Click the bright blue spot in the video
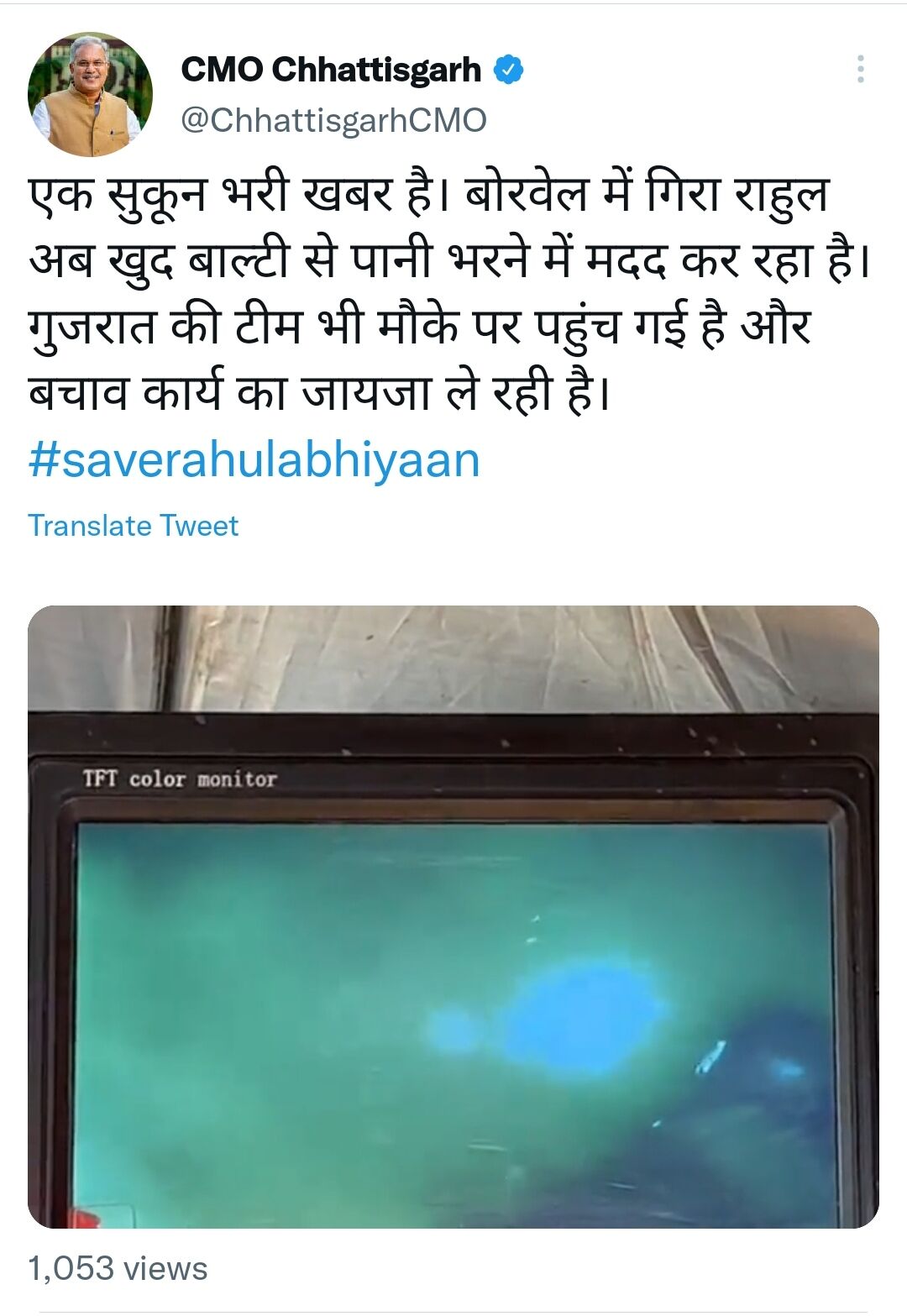907x1316 pixels. [x=585, y=1018]
